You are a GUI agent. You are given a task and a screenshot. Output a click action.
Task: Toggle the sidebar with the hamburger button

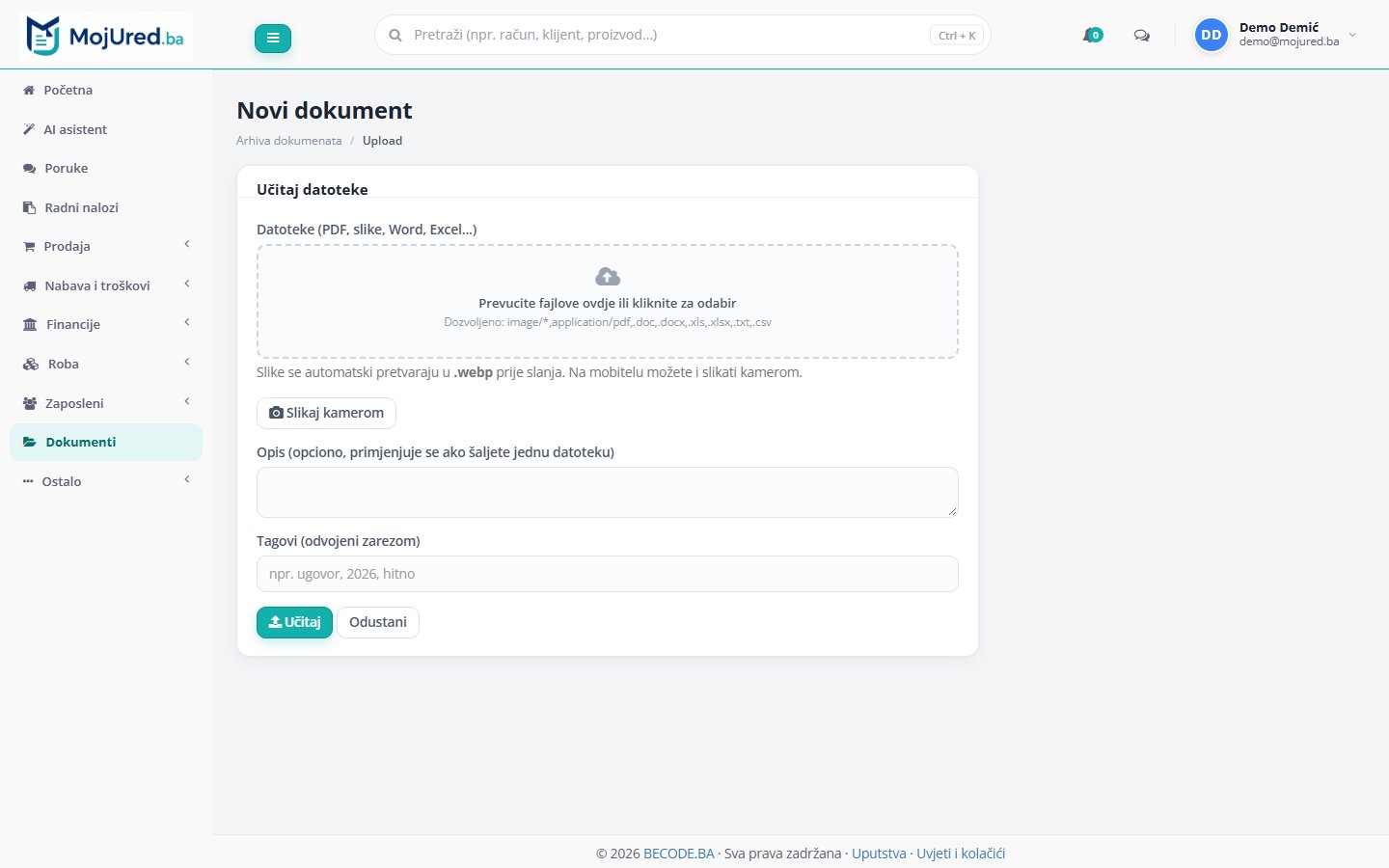pos(273,39)
